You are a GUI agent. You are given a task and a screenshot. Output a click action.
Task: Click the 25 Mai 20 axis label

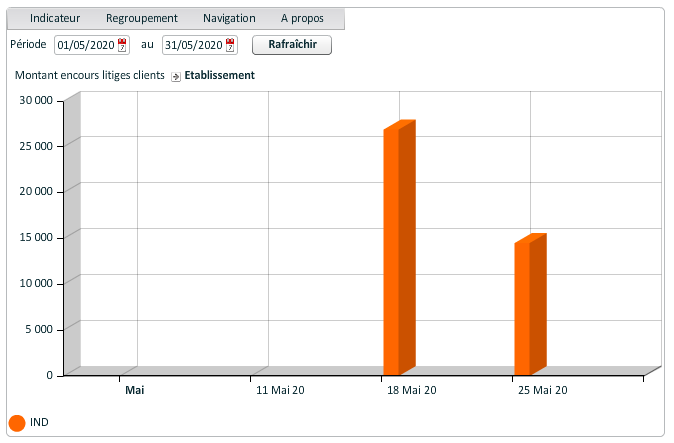542,390
